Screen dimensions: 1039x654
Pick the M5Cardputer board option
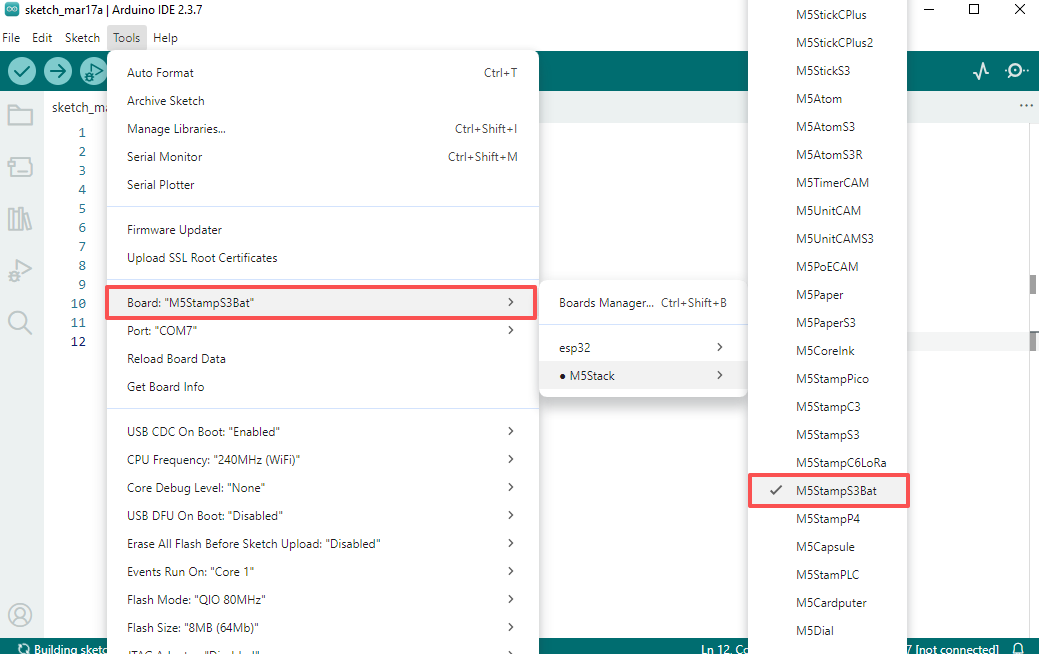[831, 603]
